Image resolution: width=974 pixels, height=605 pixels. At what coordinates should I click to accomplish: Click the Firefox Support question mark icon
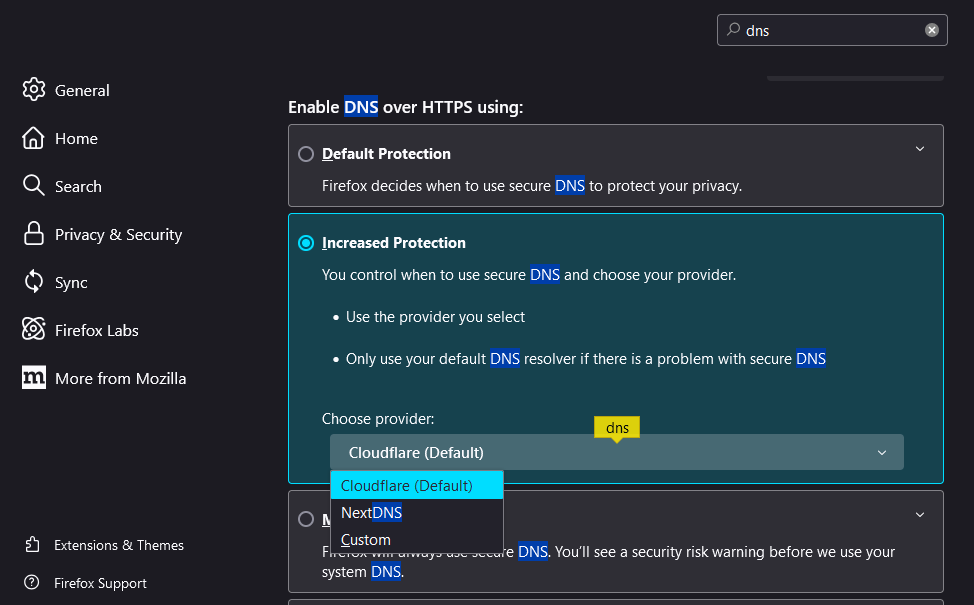pos(32,583)
